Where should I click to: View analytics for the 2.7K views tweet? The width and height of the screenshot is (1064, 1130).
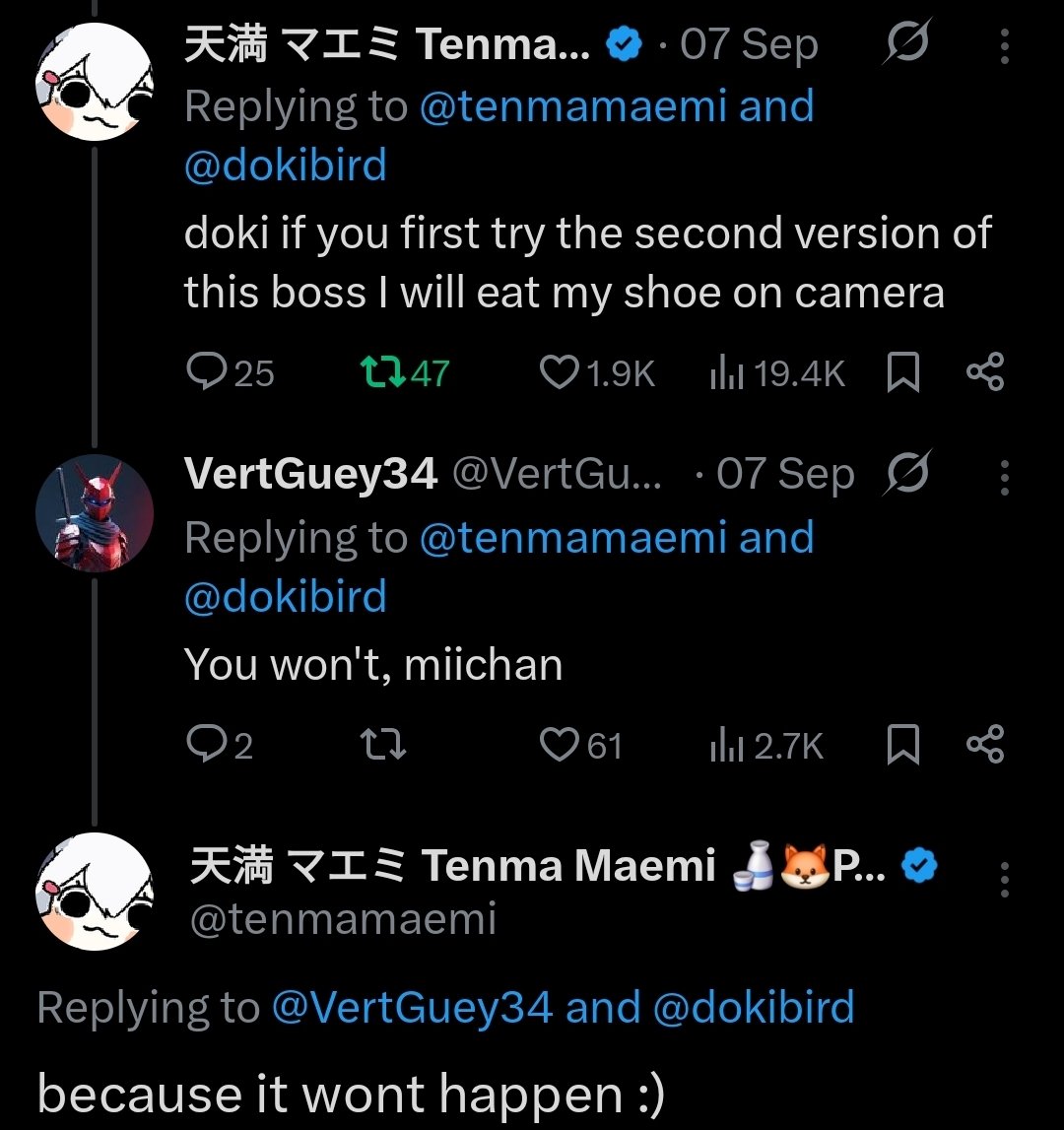click(726, 745)
